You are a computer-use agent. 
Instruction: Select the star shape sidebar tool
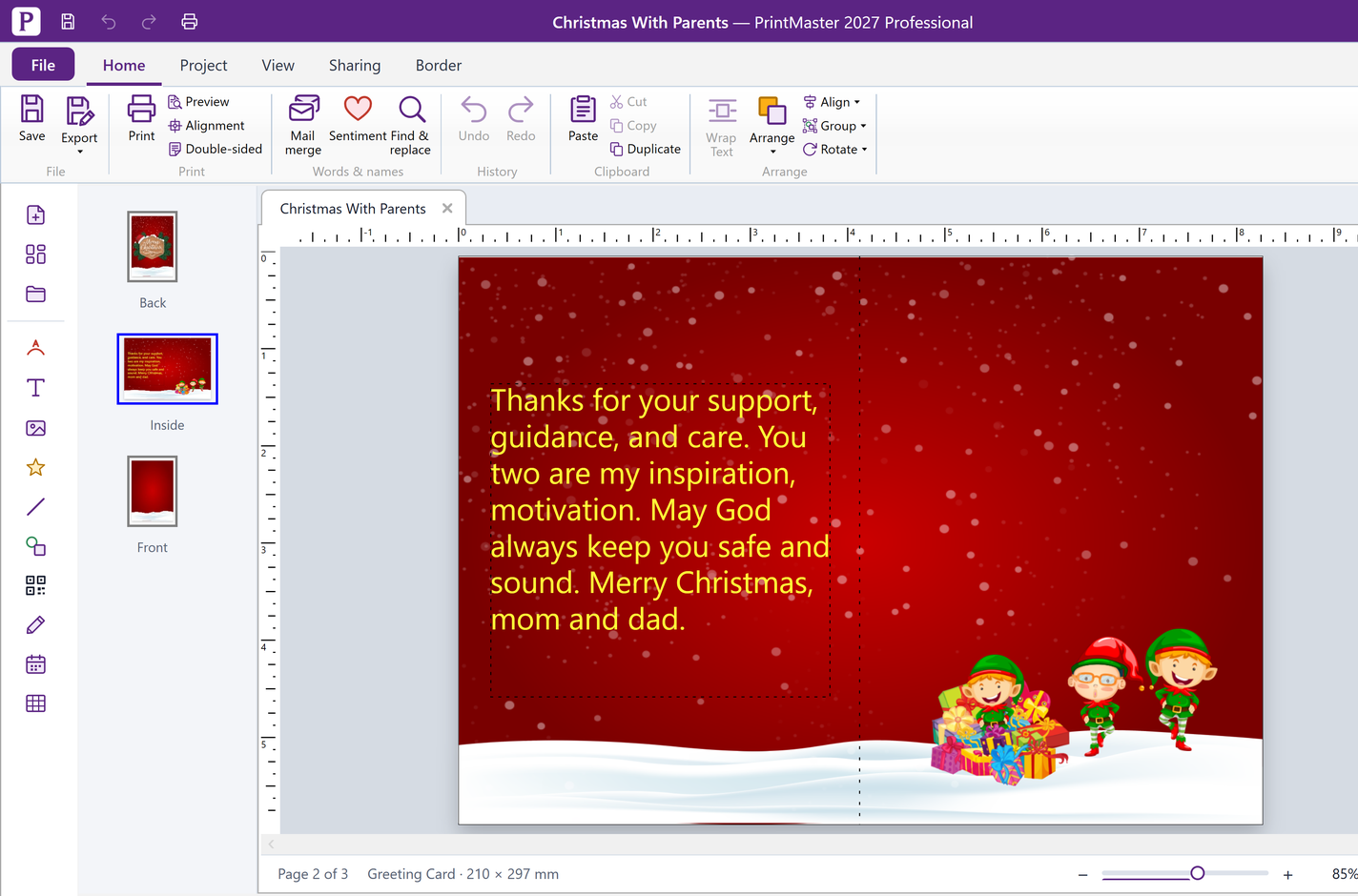[x=35, y=467]
